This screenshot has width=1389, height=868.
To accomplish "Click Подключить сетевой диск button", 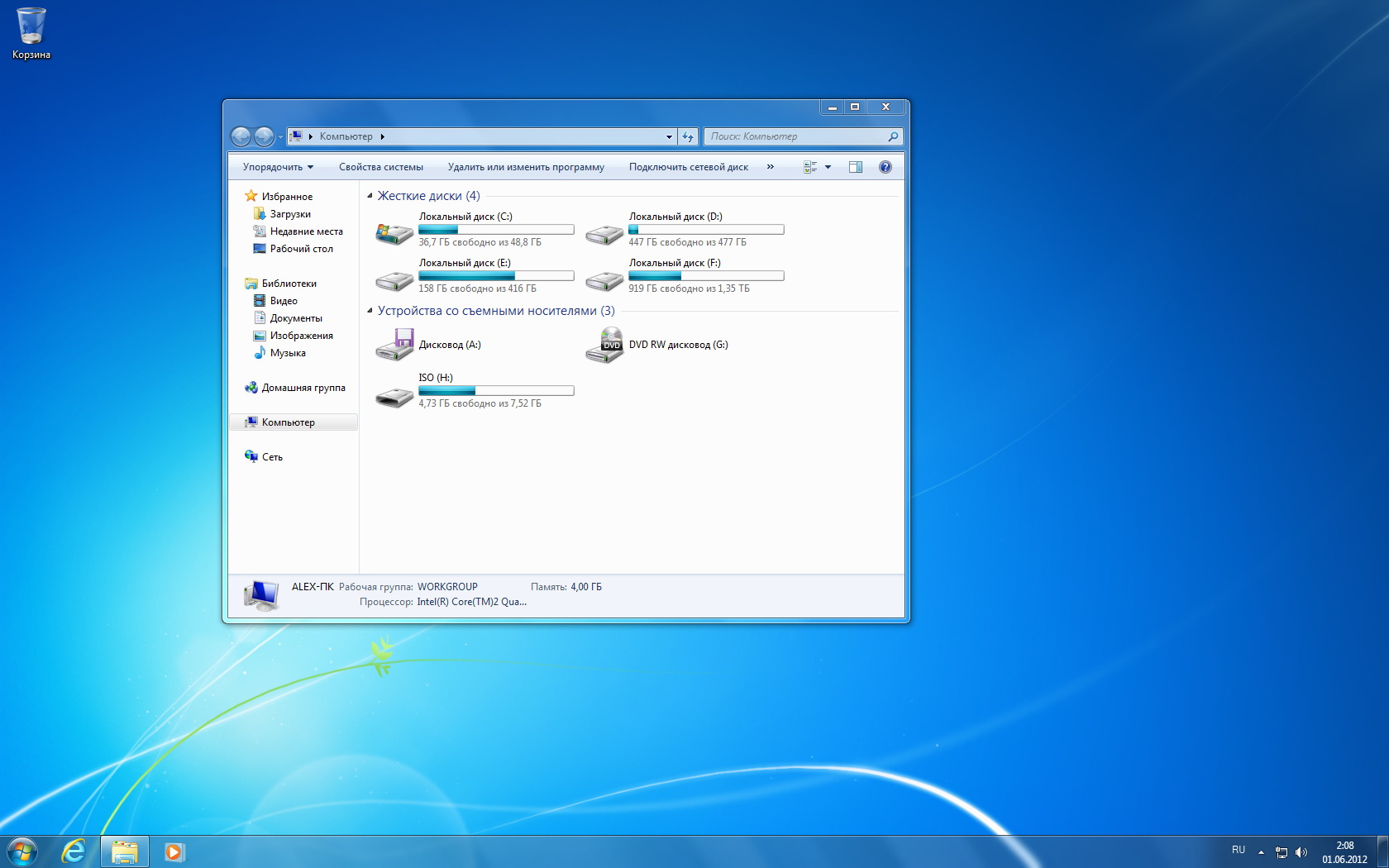I will (x=688, y=167).
